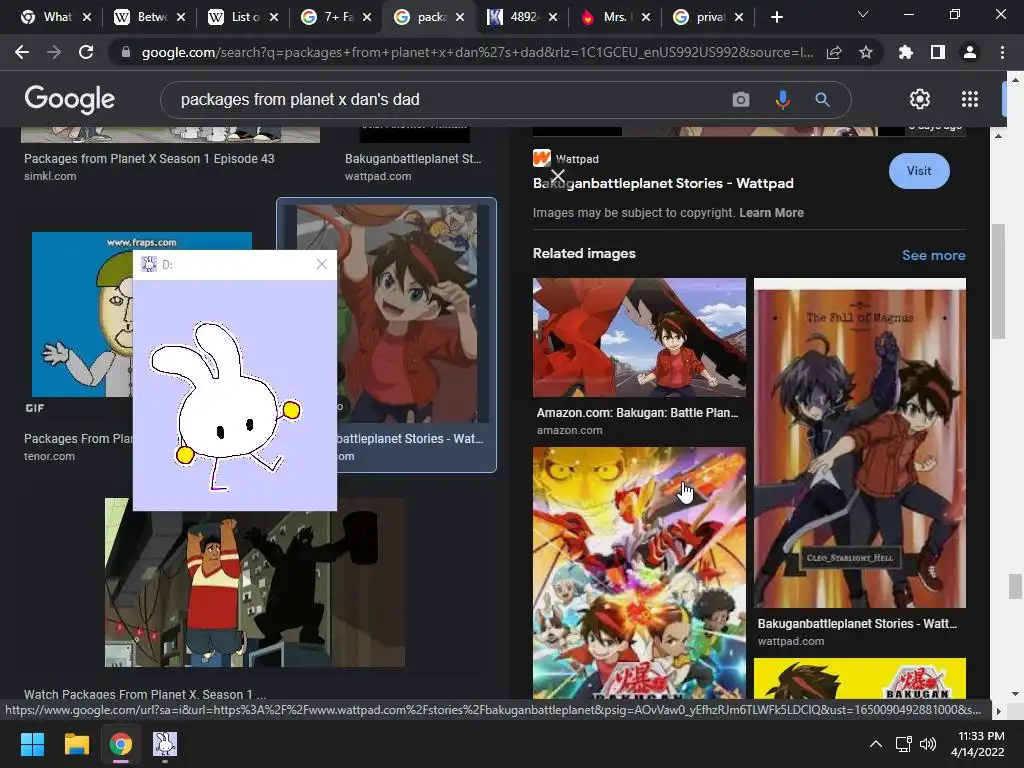The image size is (1024, 768).
Task: Go back to the previous page
Action: pyautogui.click(x=22, y=52)
